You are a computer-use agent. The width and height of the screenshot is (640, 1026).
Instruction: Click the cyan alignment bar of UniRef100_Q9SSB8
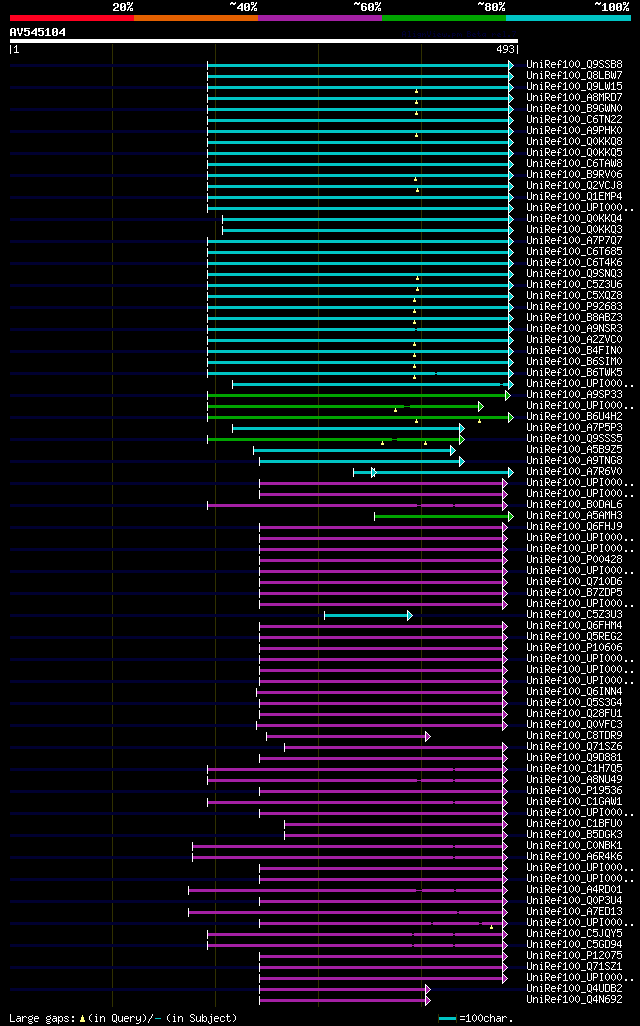360,65
